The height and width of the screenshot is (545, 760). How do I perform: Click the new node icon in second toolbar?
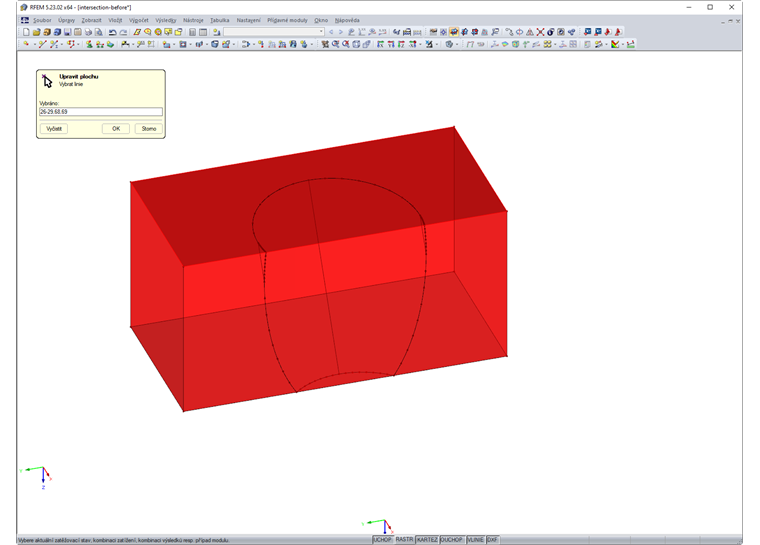[26, 44]
